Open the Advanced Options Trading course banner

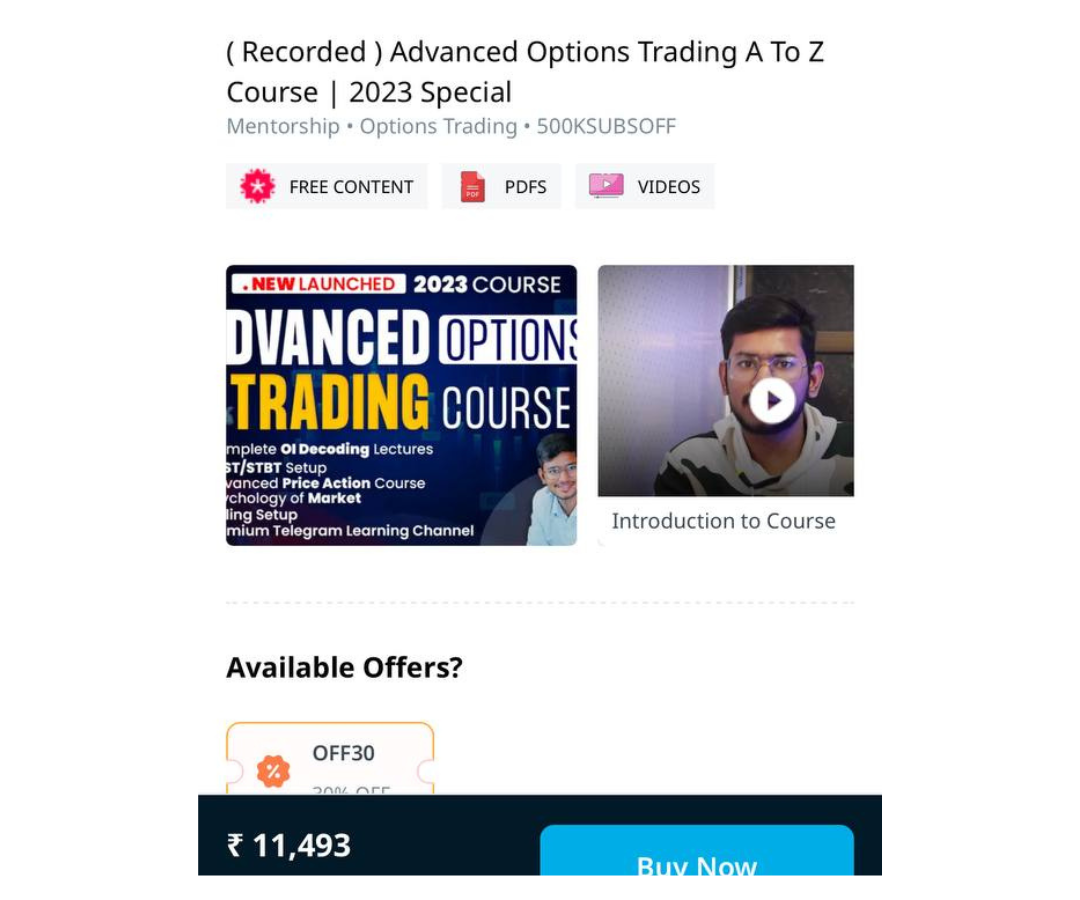click(x=402, y=405)
